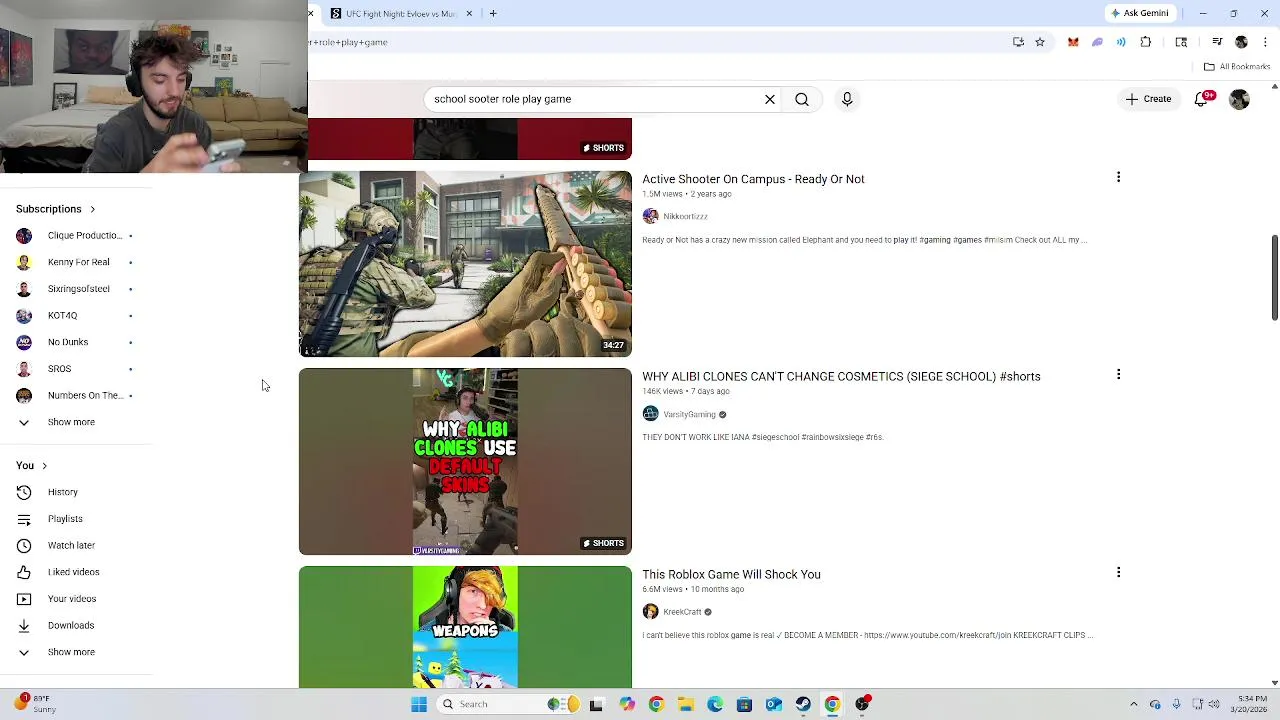
Task: Open the blue sound-waves extension icon
Action: click(1121, 42)
